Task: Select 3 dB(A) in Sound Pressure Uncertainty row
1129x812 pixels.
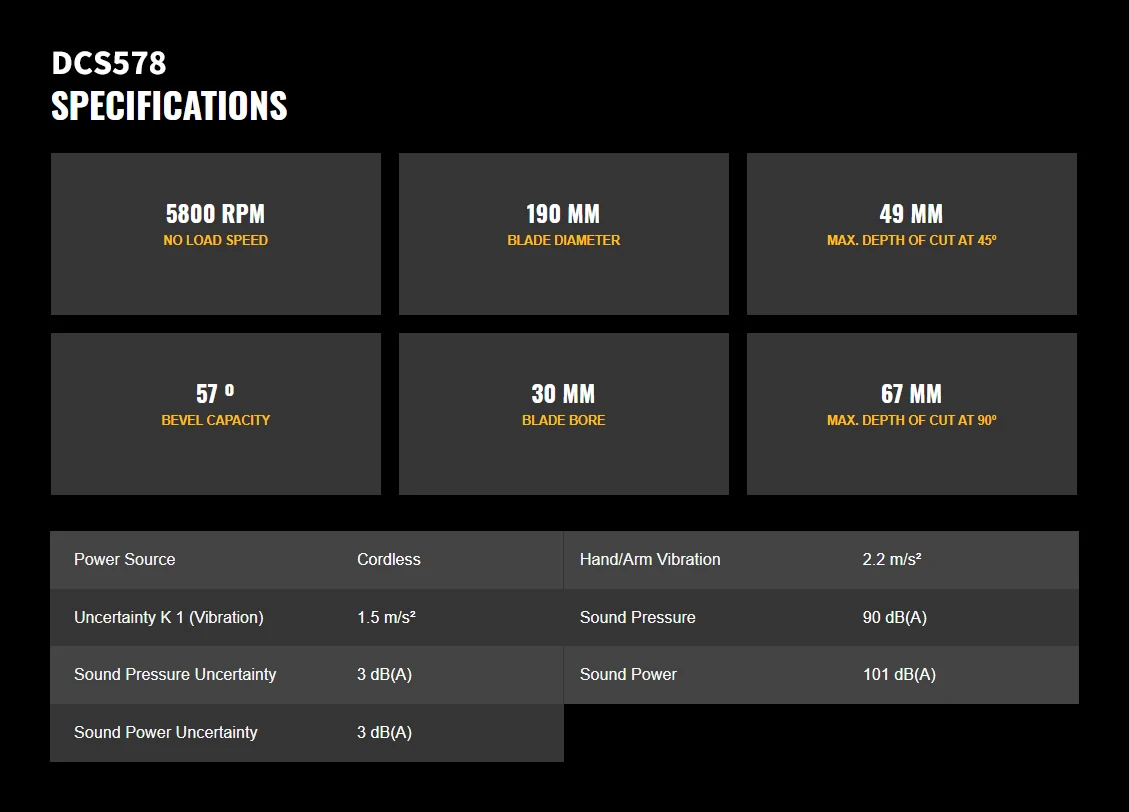Action: coord(384,675)
